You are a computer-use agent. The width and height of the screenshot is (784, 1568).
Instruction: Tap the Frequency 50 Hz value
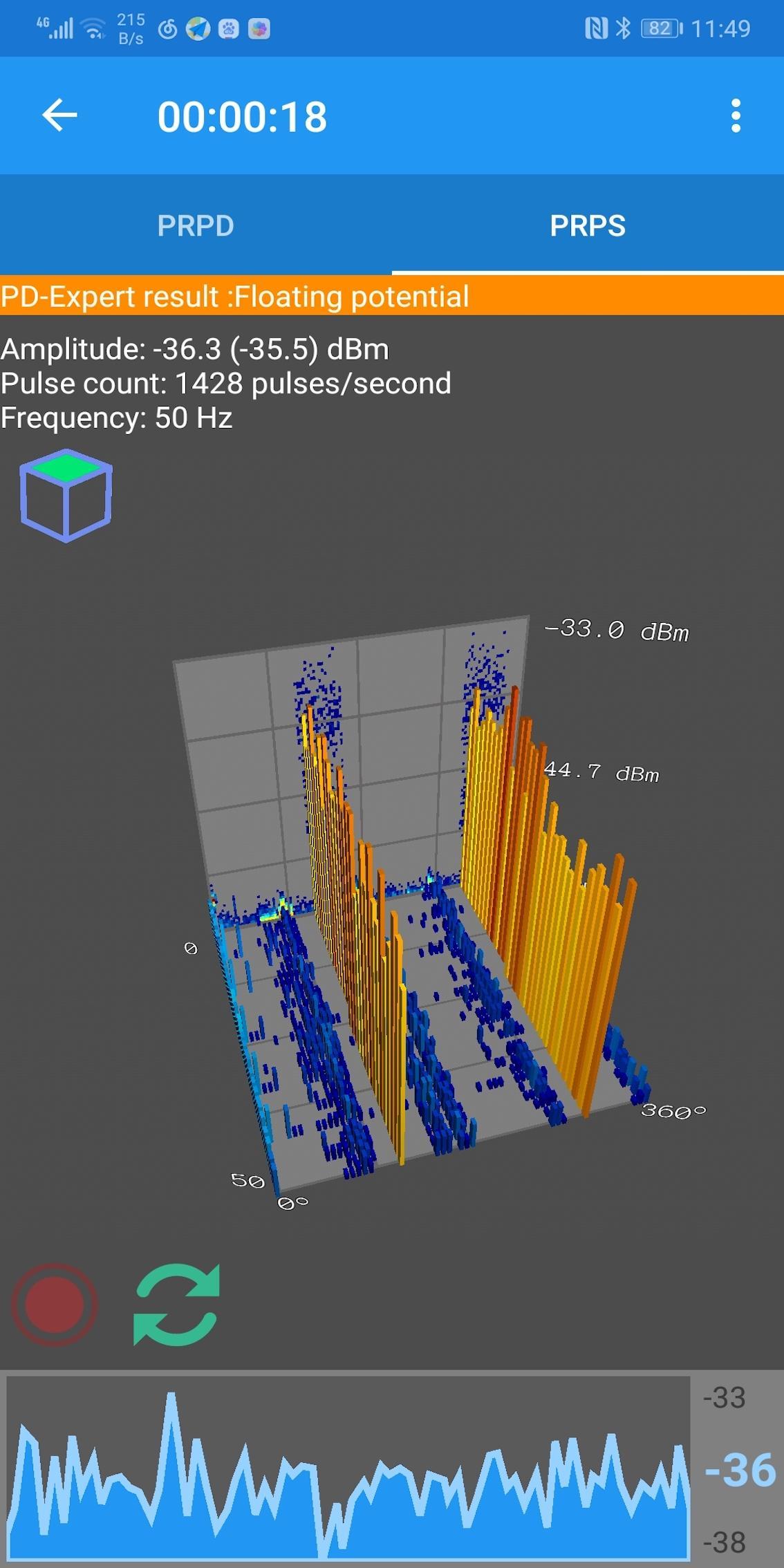[116, 418]
